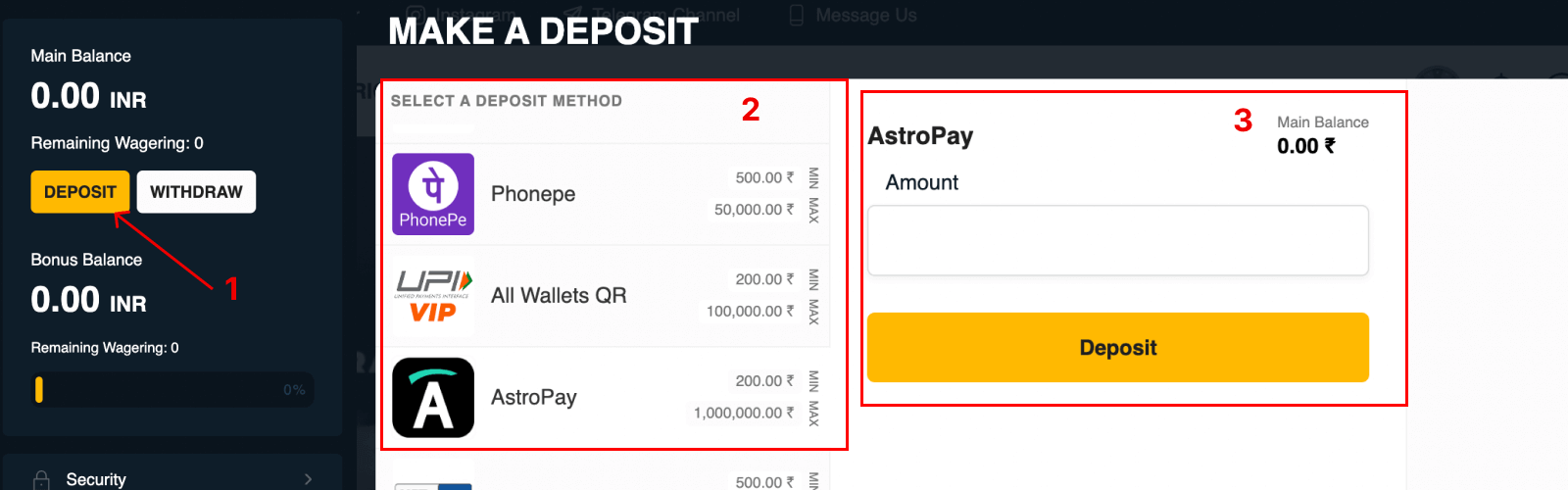Choose the All Wallets QR method name

point(559,296)
